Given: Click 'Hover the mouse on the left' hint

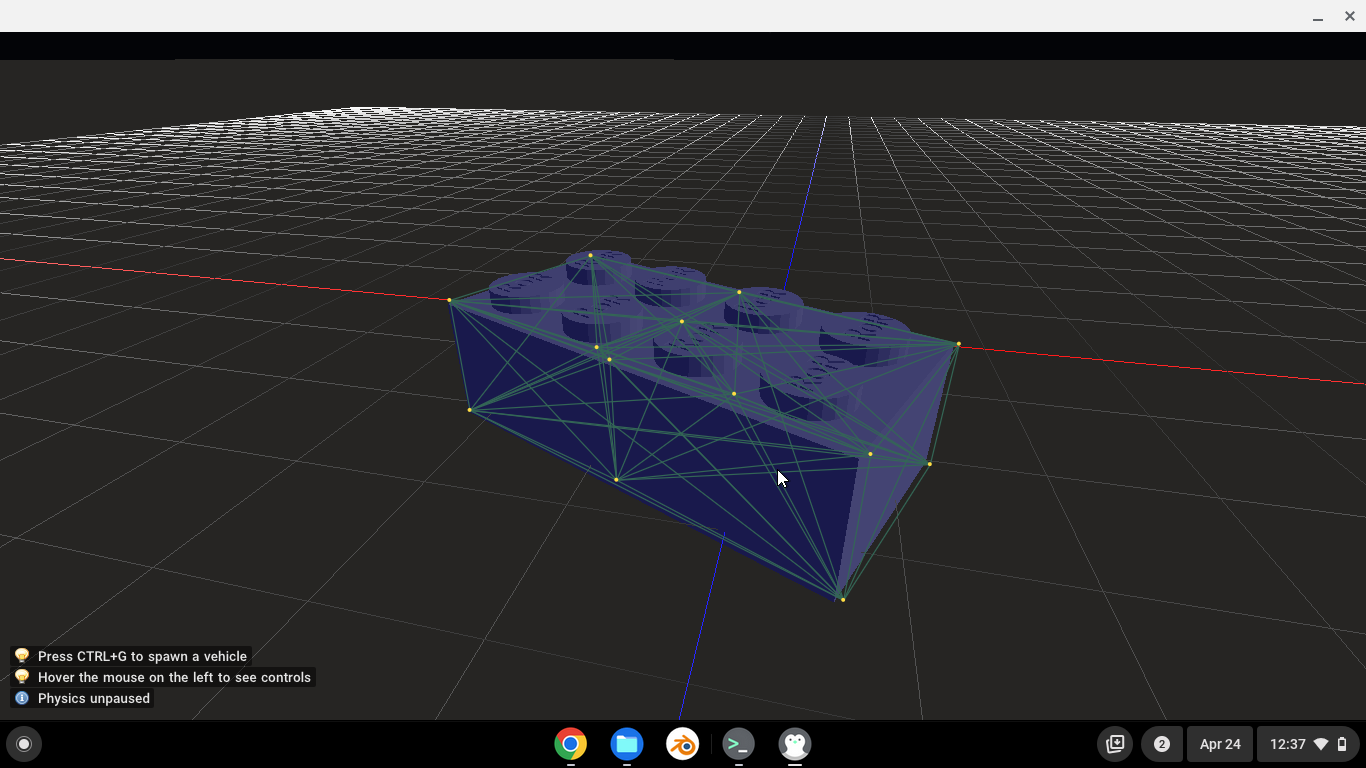Looking at the screenshot, I should click(x=174, y=677).
